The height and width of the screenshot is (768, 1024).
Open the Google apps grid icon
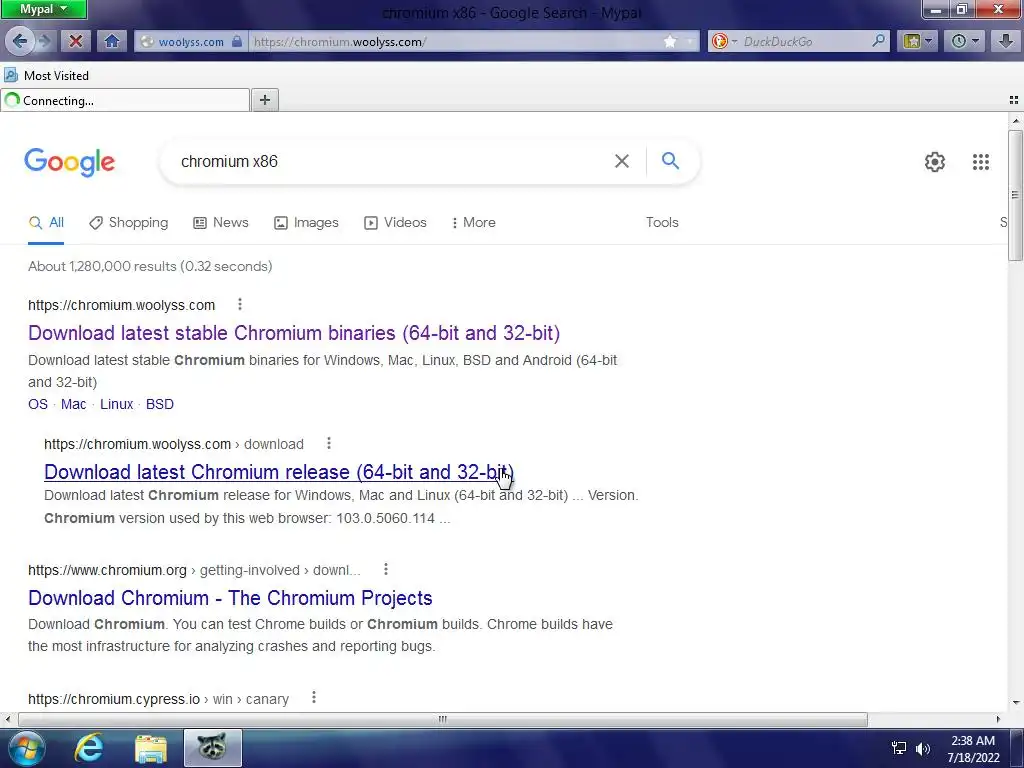point(980,161)
